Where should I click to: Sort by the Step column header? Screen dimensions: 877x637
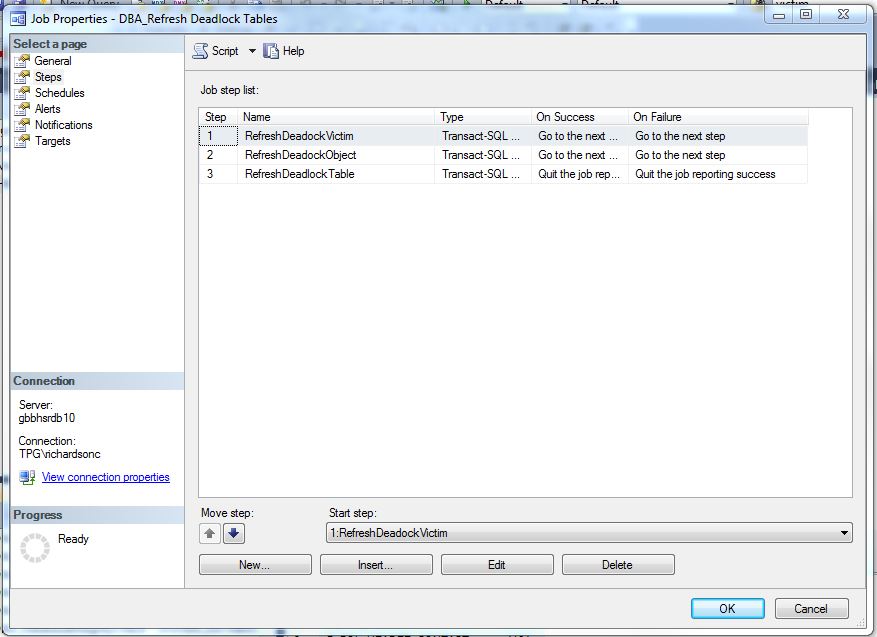click(219, 117)
